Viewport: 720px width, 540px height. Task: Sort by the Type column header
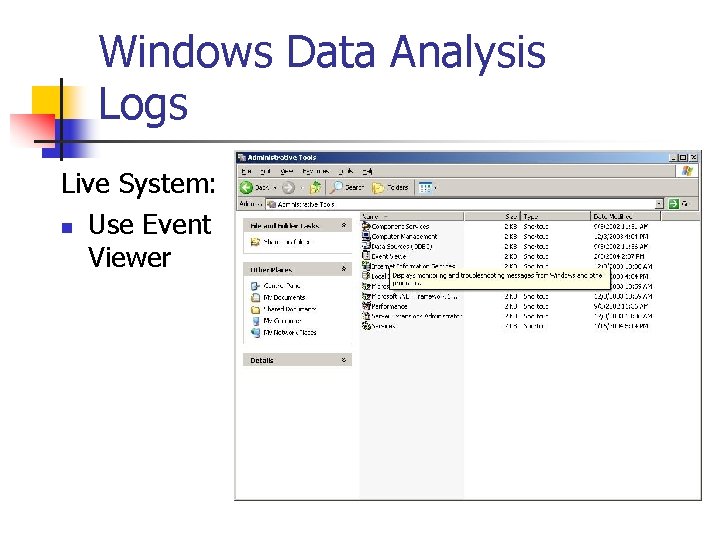click(x=555, y=216)
